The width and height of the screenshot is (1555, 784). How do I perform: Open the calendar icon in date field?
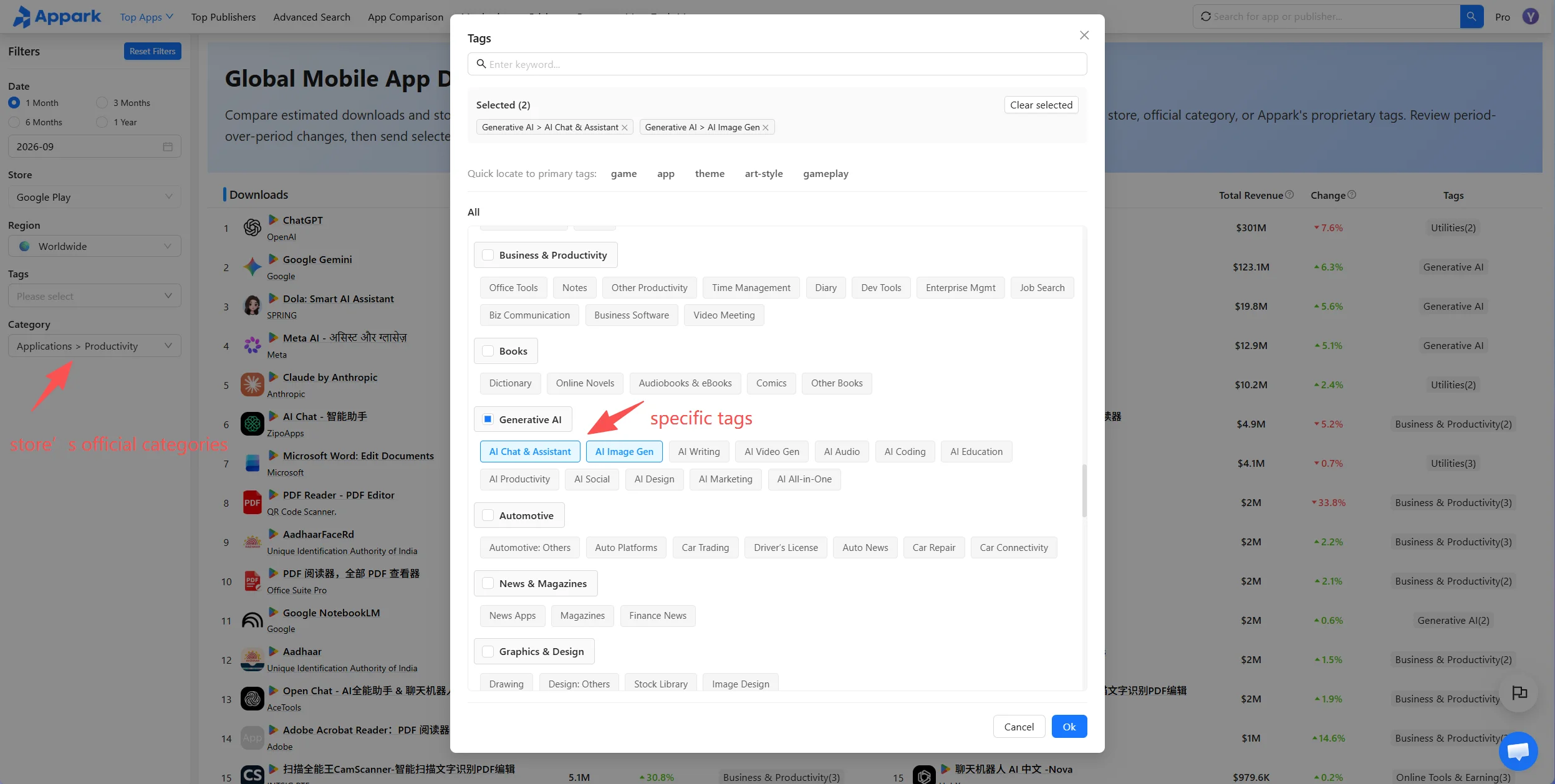tap(168, 146)
